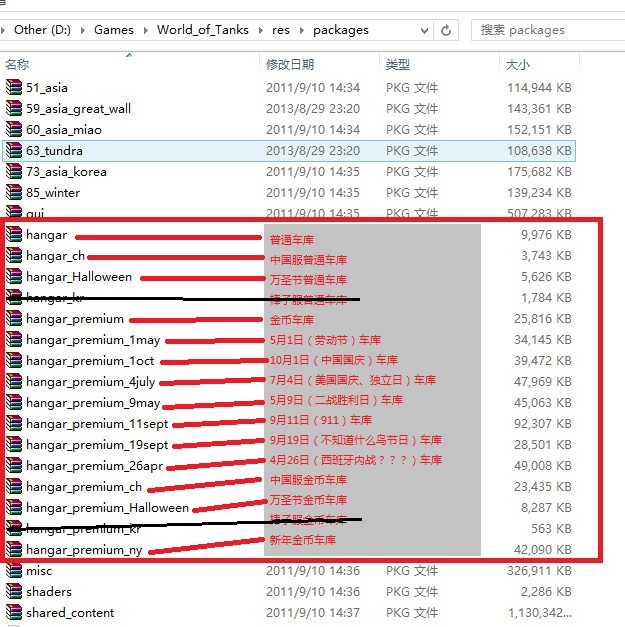Select the hangar_premium_9may file icon
The image size is (625, 627).
tap(14, 402)
